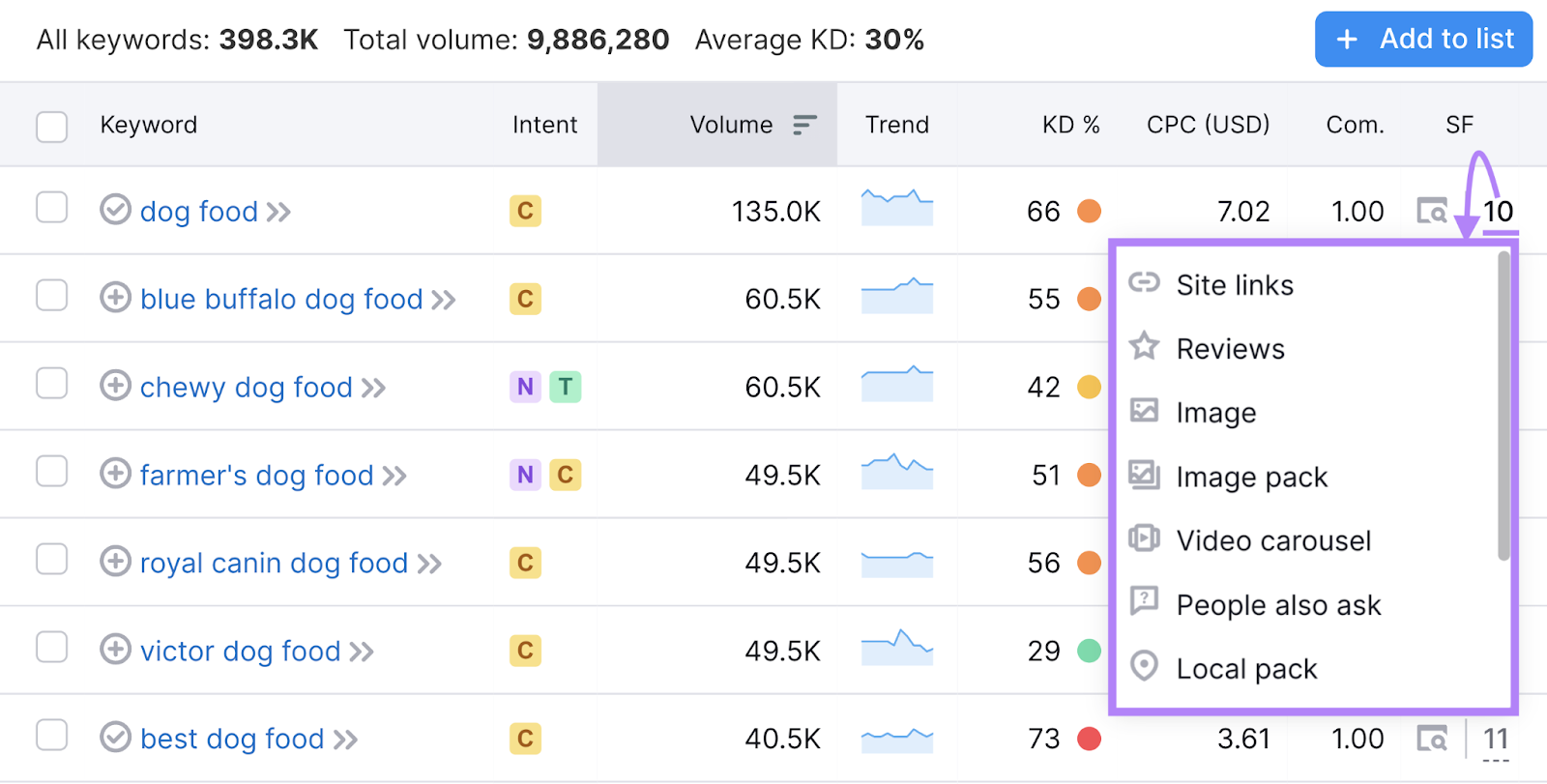Click the SERP view icon in best dog food row
Viewport: 1547px width, 784px height.
[x=1432, y=739]
